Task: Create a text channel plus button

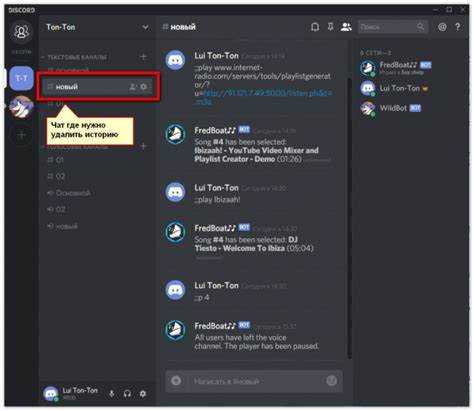Action: [143, 57]
